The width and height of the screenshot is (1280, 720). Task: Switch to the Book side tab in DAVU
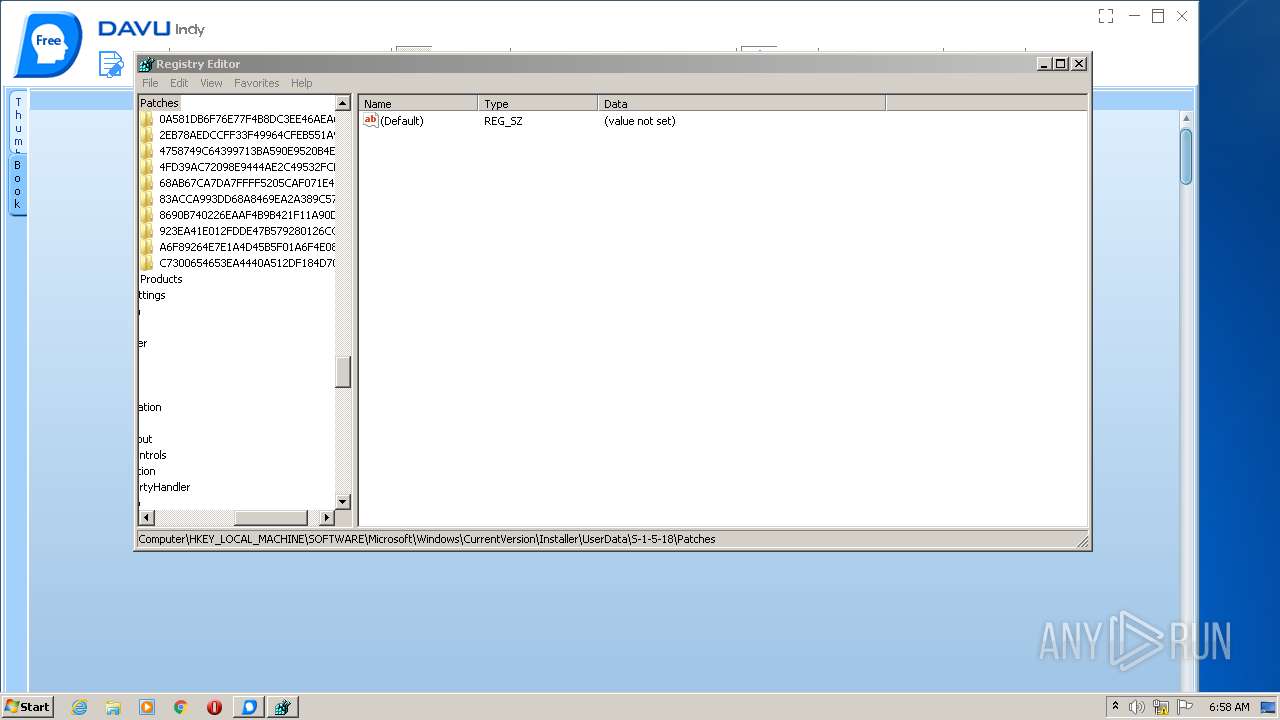click(x=18, y=185)
